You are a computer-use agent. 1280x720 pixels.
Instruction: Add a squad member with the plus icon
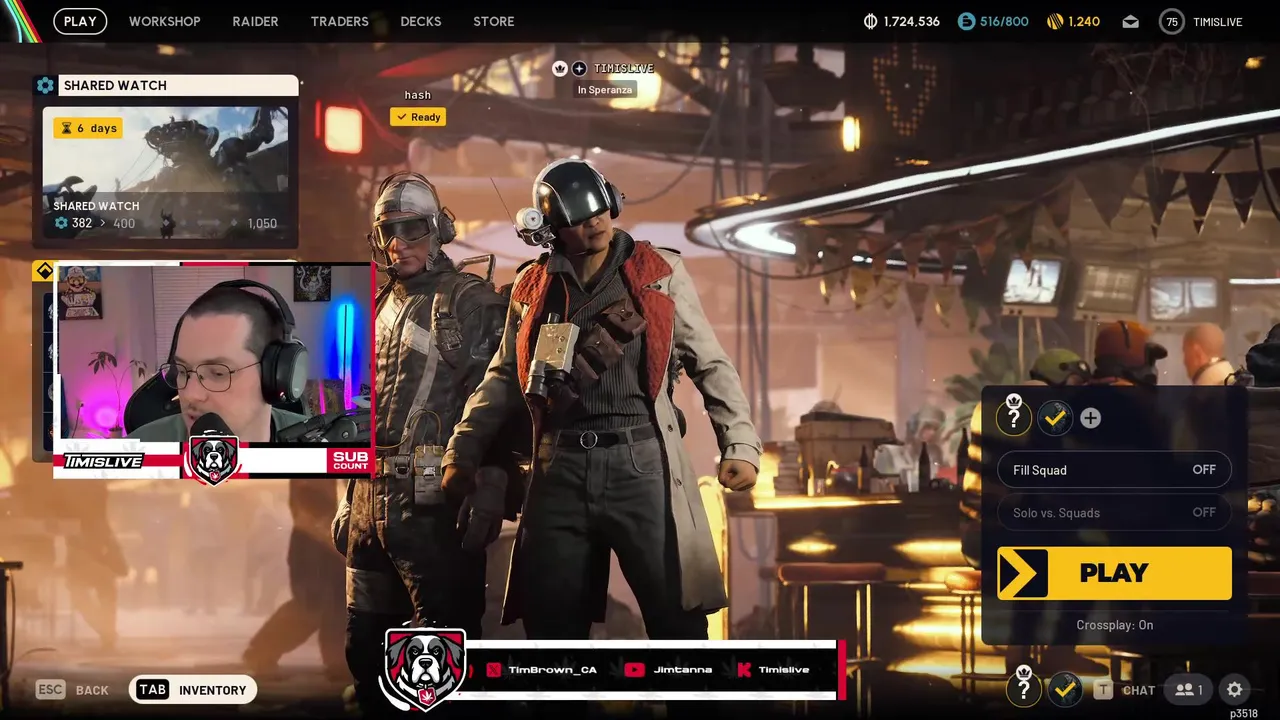click(1090, 418)
